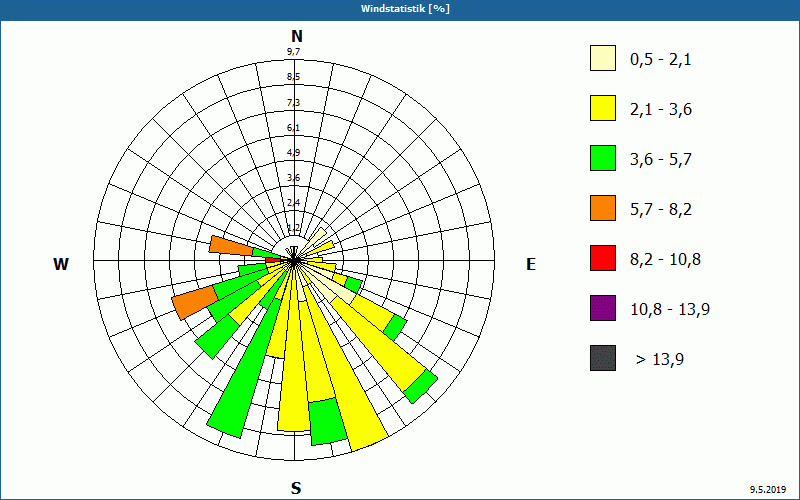Click the 4,9 radial axis value
This screenshot has height=500, width=800.
click(x=293, y=153)
